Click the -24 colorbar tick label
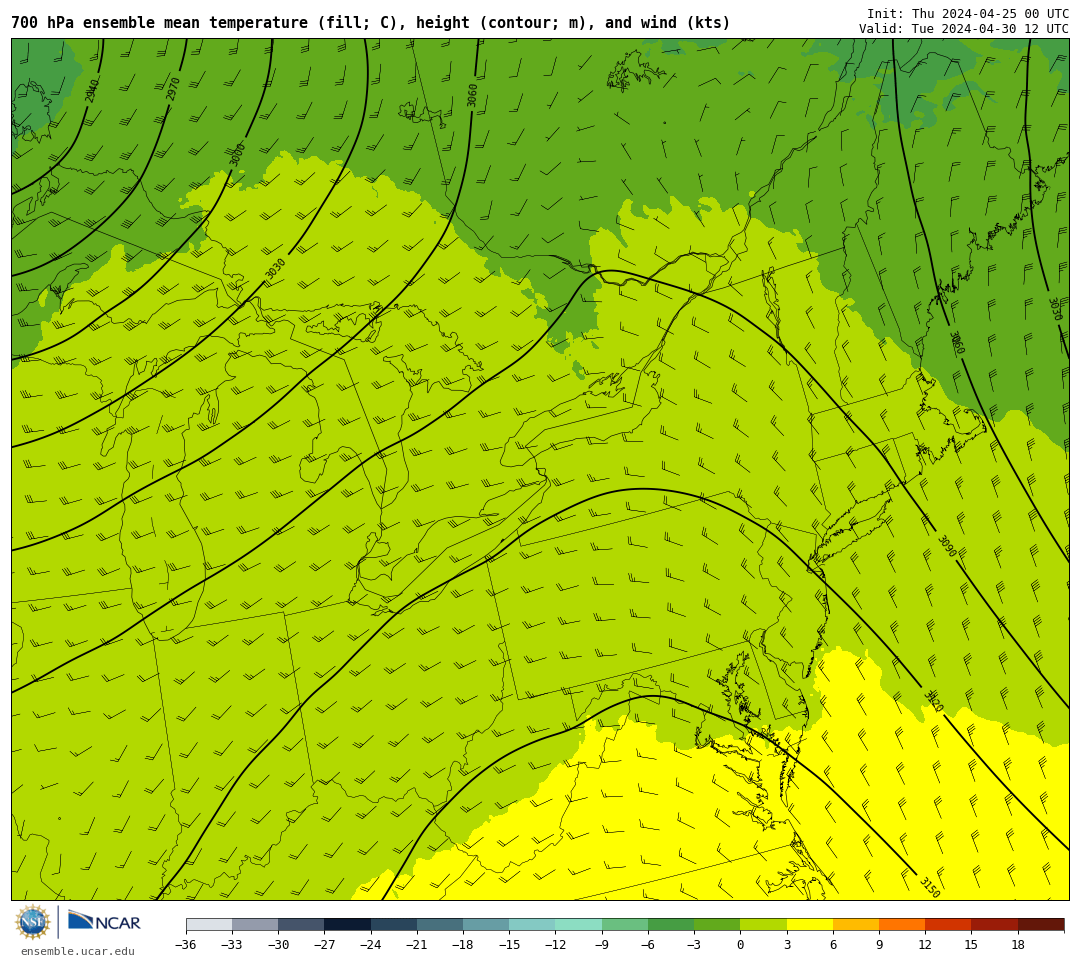The height and width of the screenshot is (963, 1080). pos(370,944)
